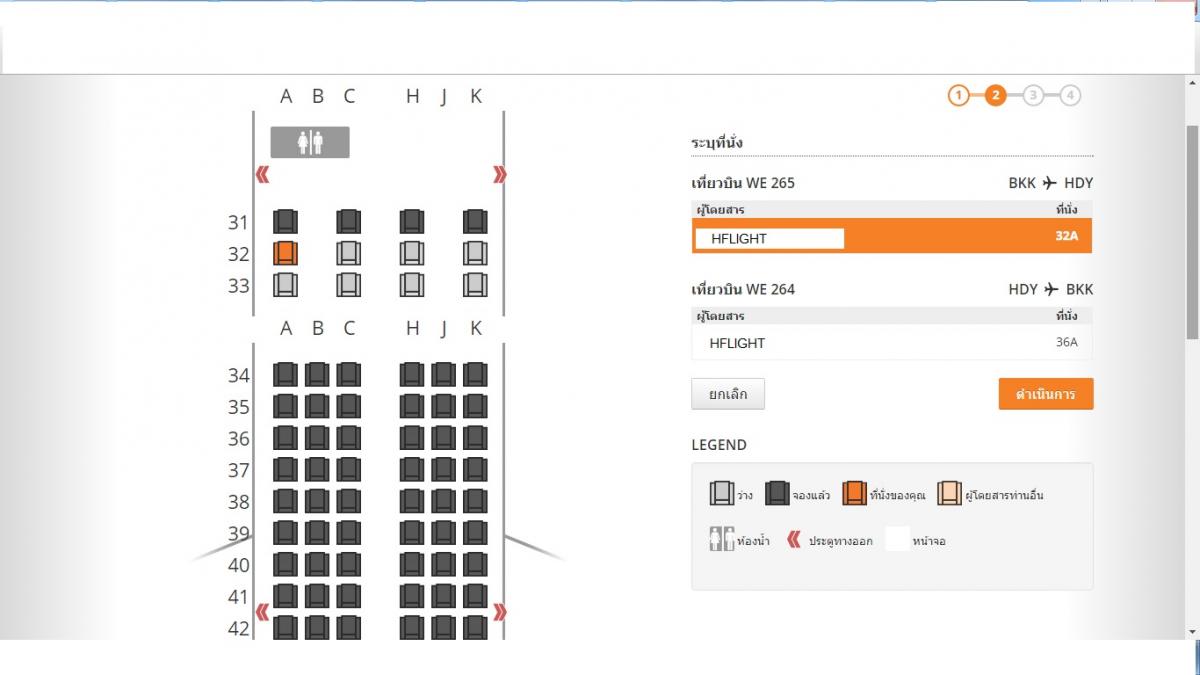Viewport: 1200px width, 675px height.
Task: Choose available seat 32K
Action: (x=475, y=254)
